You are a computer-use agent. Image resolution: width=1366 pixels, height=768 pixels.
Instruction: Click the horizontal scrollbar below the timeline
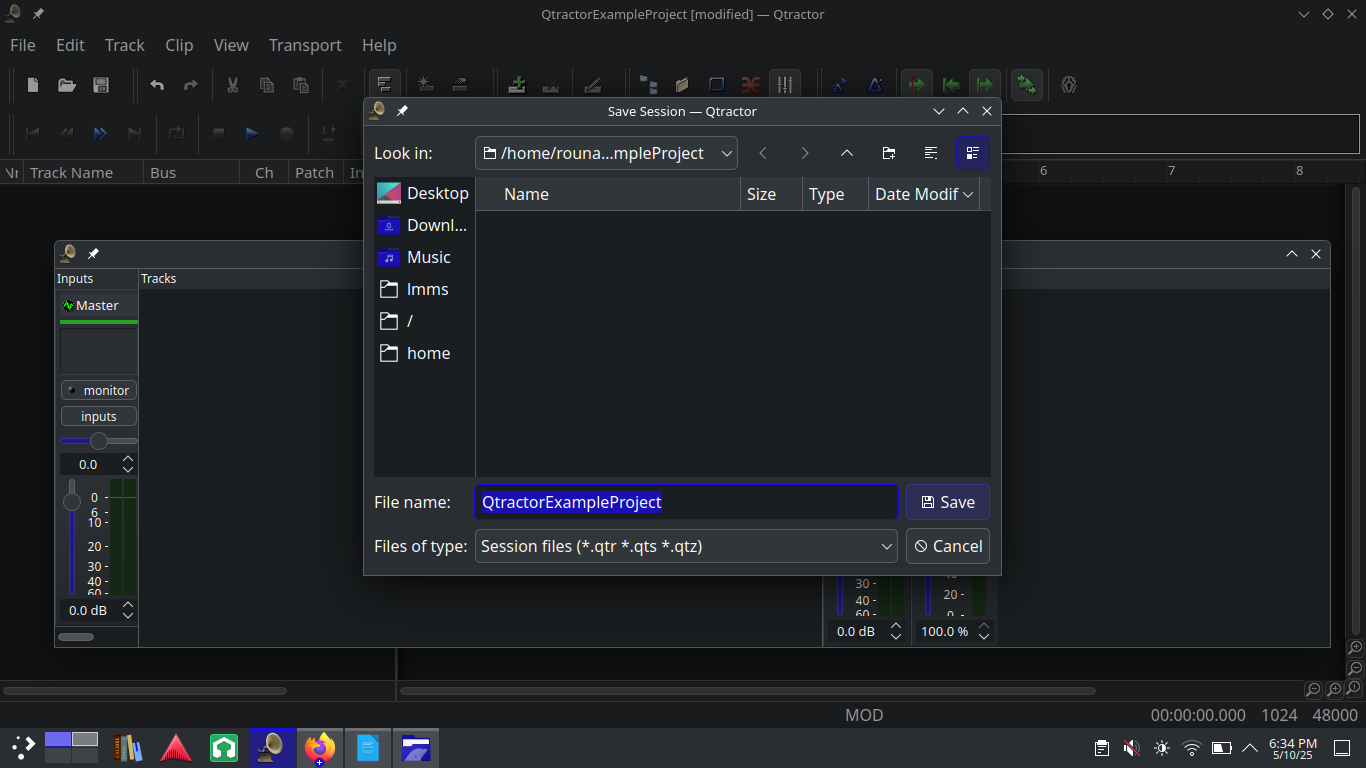point(747,690)
